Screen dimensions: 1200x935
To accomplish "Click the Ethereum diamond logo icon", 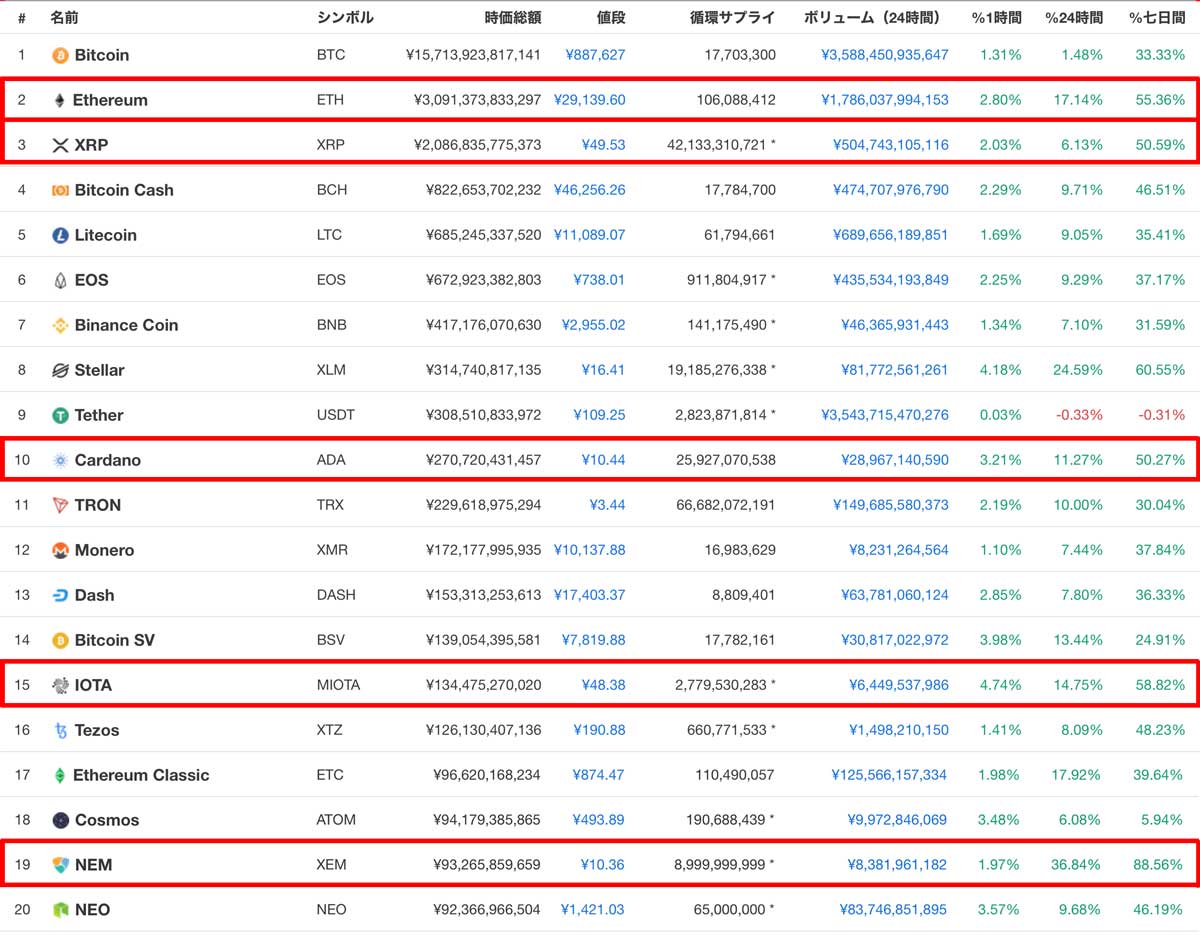I will (59, 100).
